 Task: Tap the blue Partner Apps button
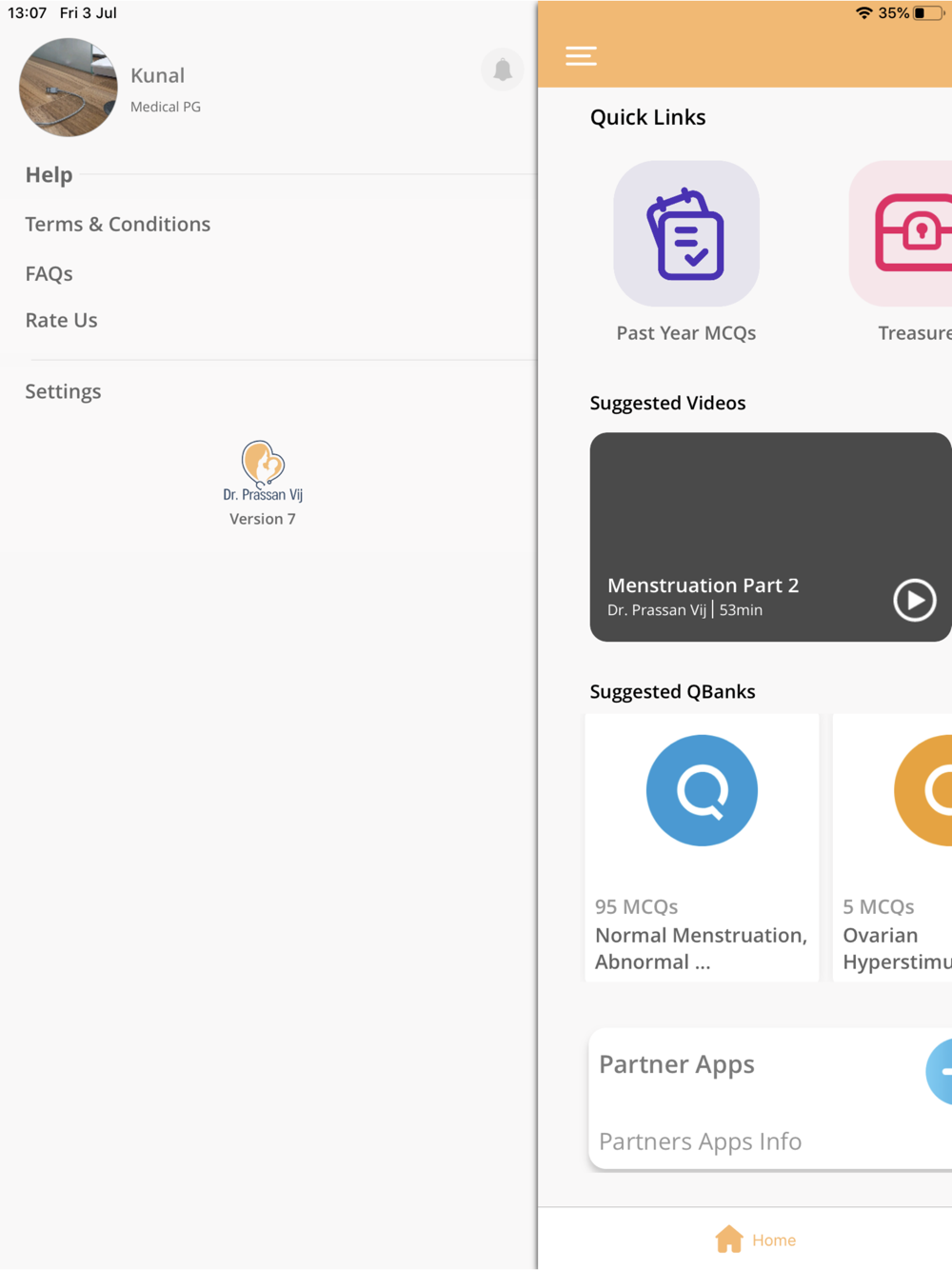(x=939, y=1071)
